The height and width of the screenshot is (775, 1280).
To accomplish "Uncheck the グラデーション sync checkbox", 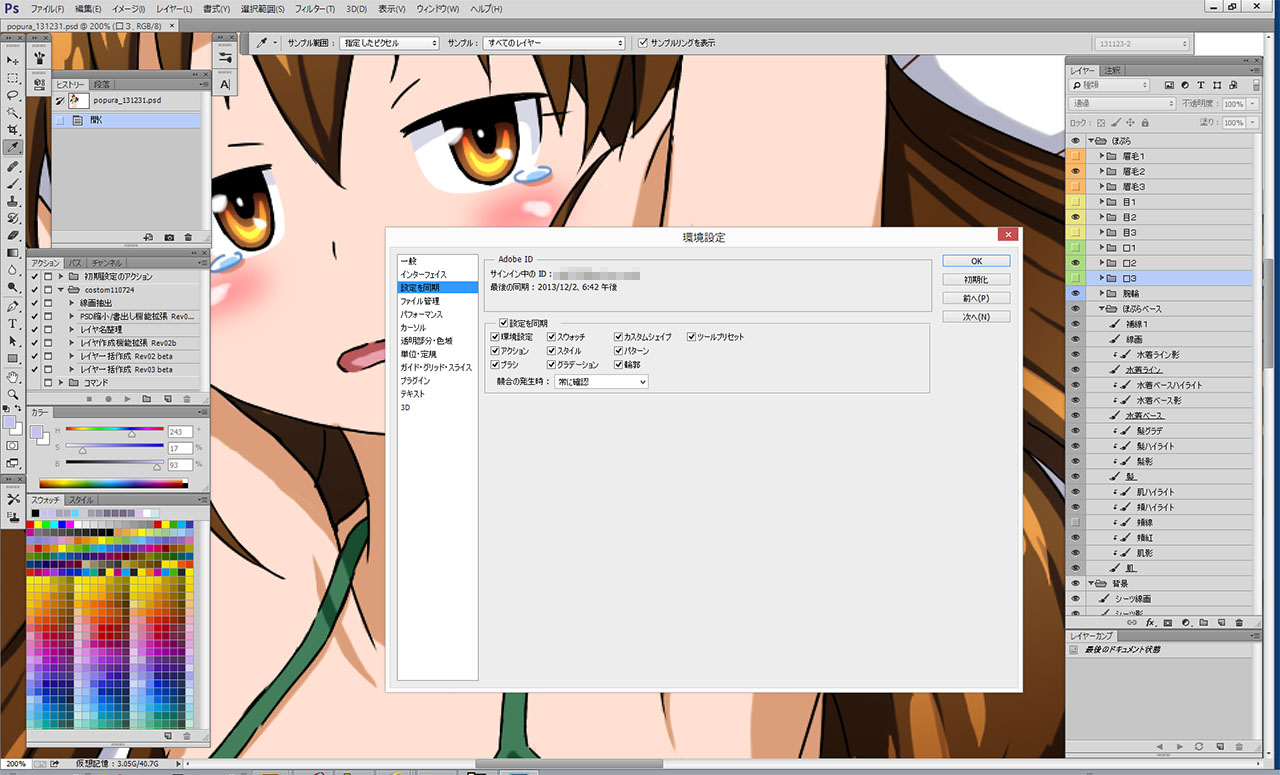I will pos(551,365).
